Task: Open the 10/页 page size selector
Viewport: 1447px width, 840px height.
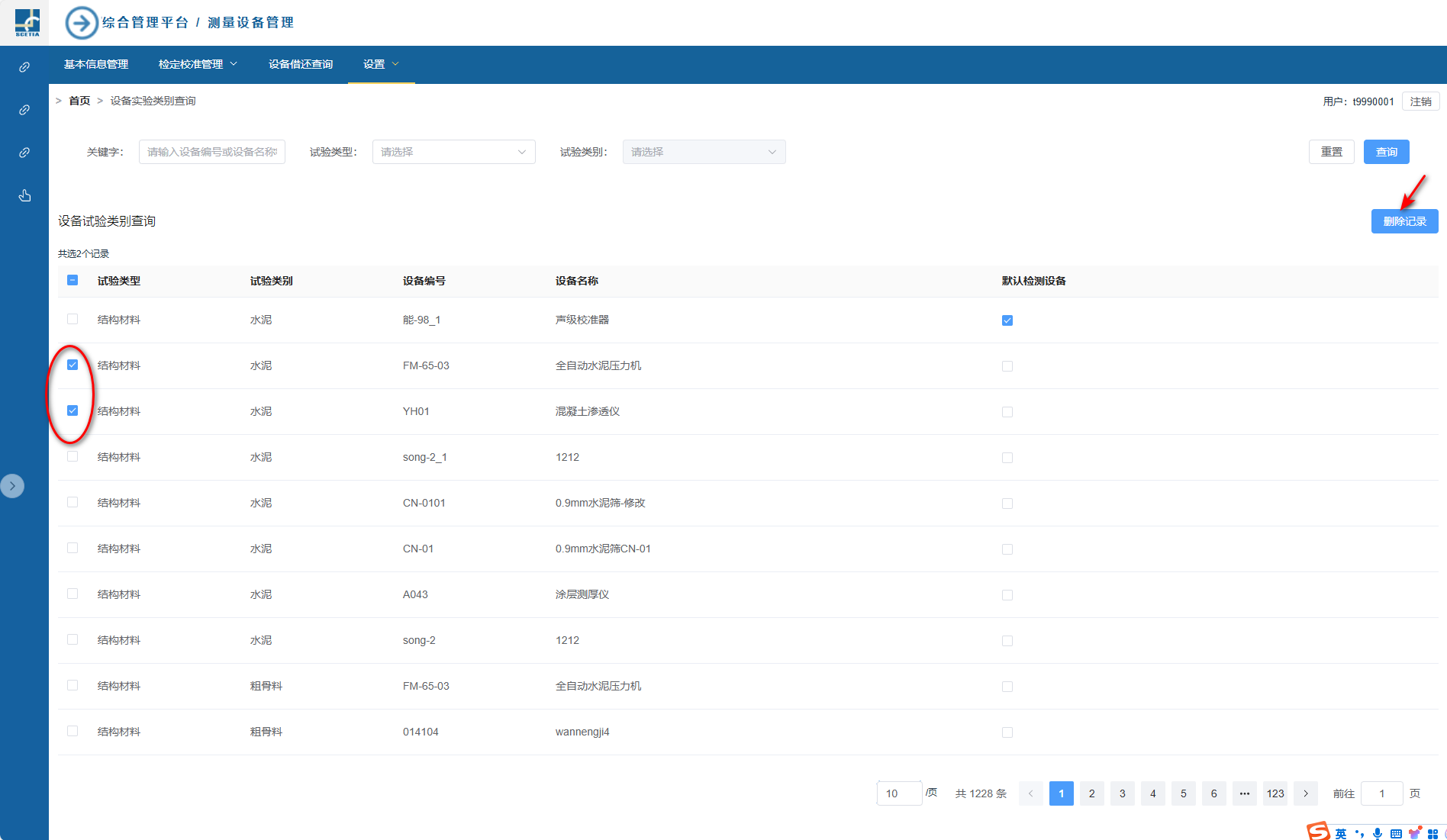Action: click(899, 793)
